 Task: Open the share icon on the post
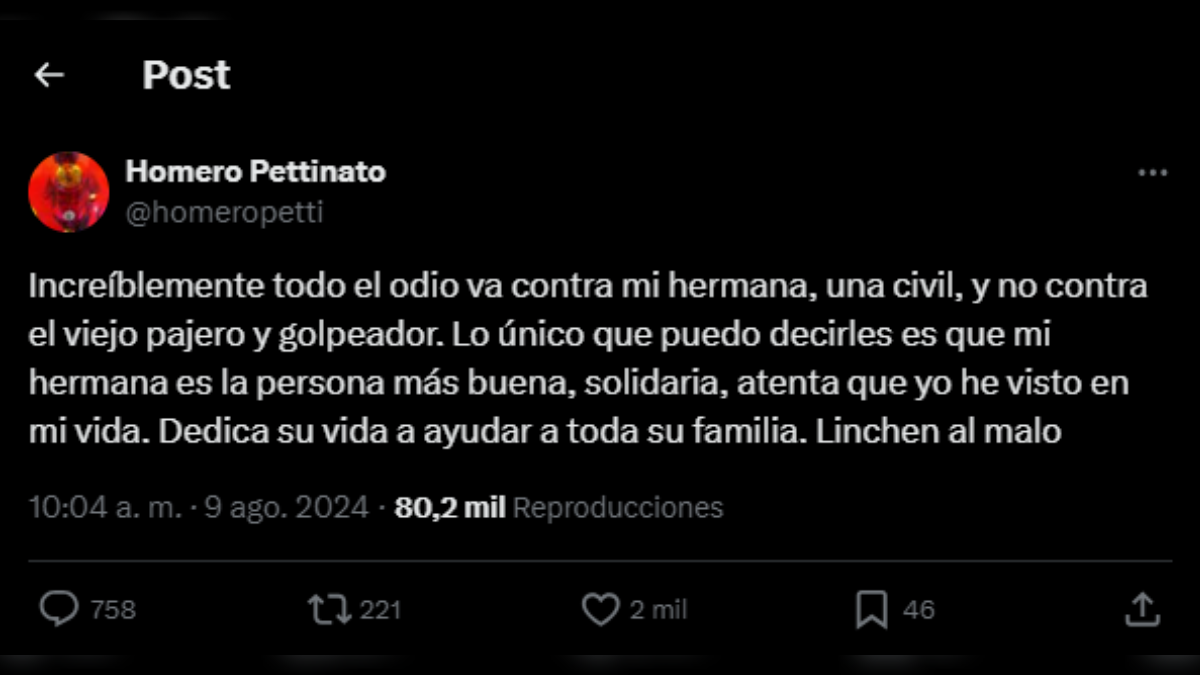pyautogui.click(x=1143, y=607)
